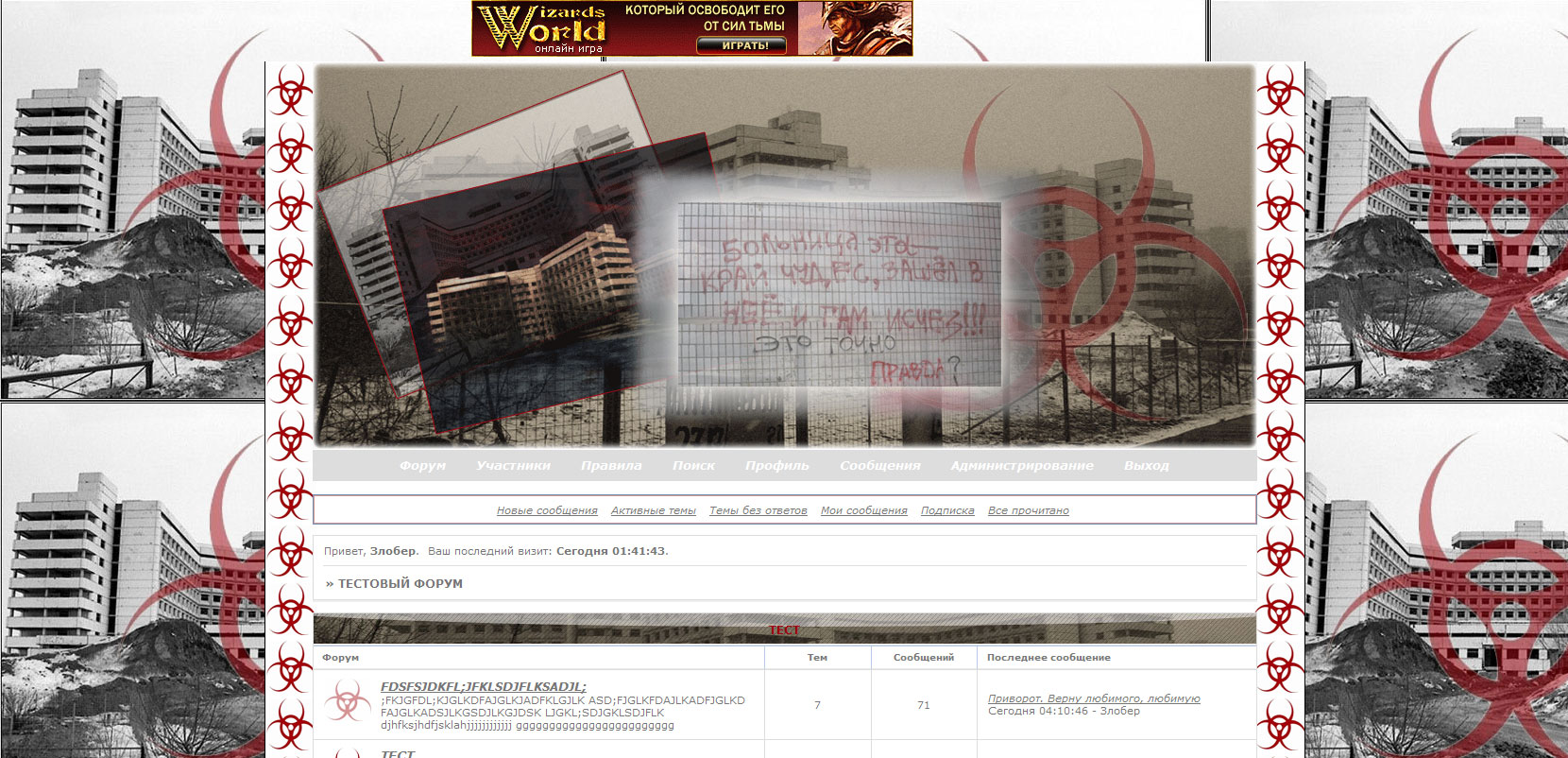Click messages count 71 cell
The image size is (1568, 758).
[x=924, y=705]
